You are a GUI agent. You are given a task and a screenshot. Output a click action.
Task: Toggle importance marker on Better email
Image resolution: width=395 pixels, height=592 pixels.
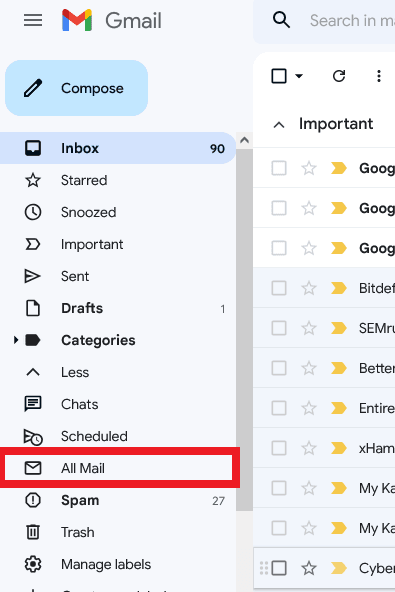click(x=338, y=368)
